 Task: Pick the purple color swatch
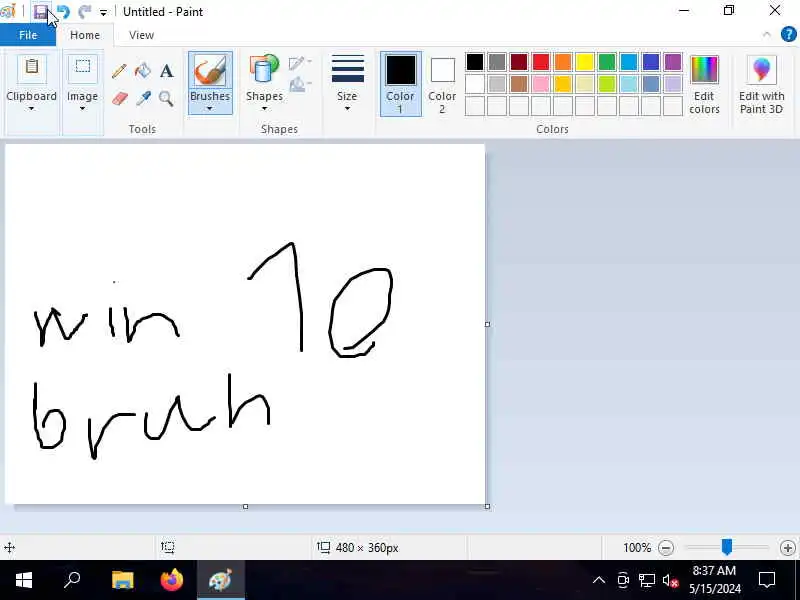click(x=673, y=62)
